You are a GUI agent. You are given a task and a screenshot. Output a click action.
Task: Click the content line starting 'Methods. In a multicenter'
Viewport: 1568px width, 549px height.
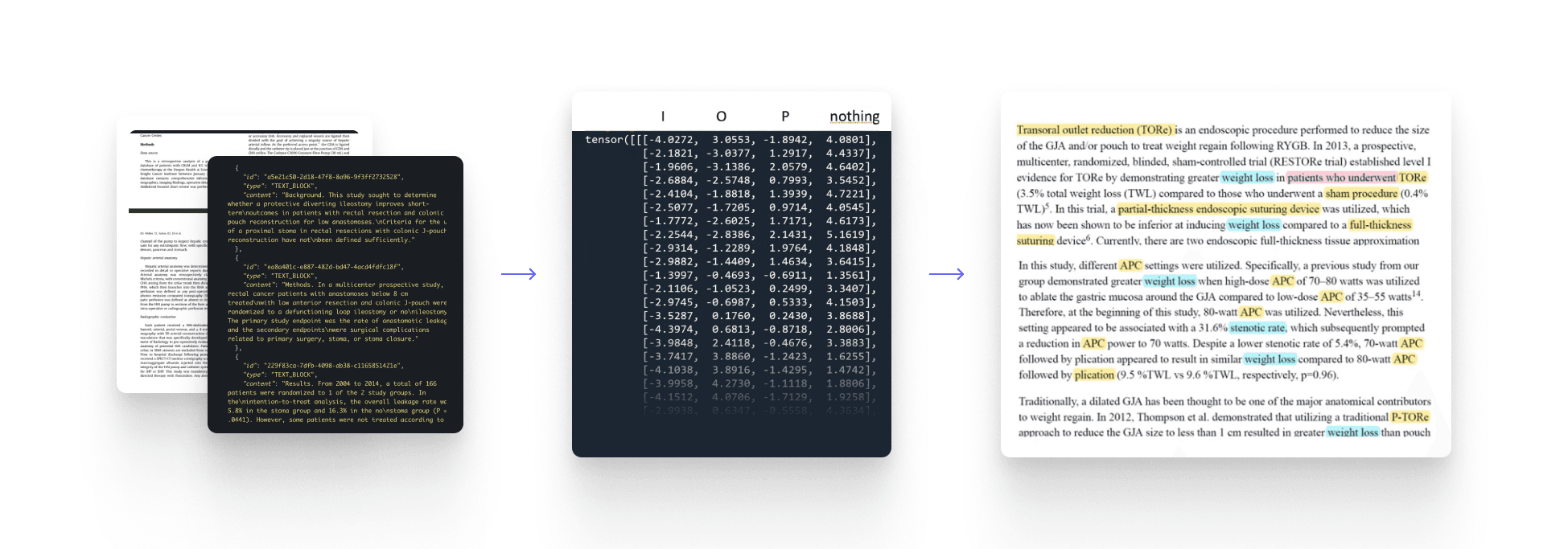click(343, 285)
